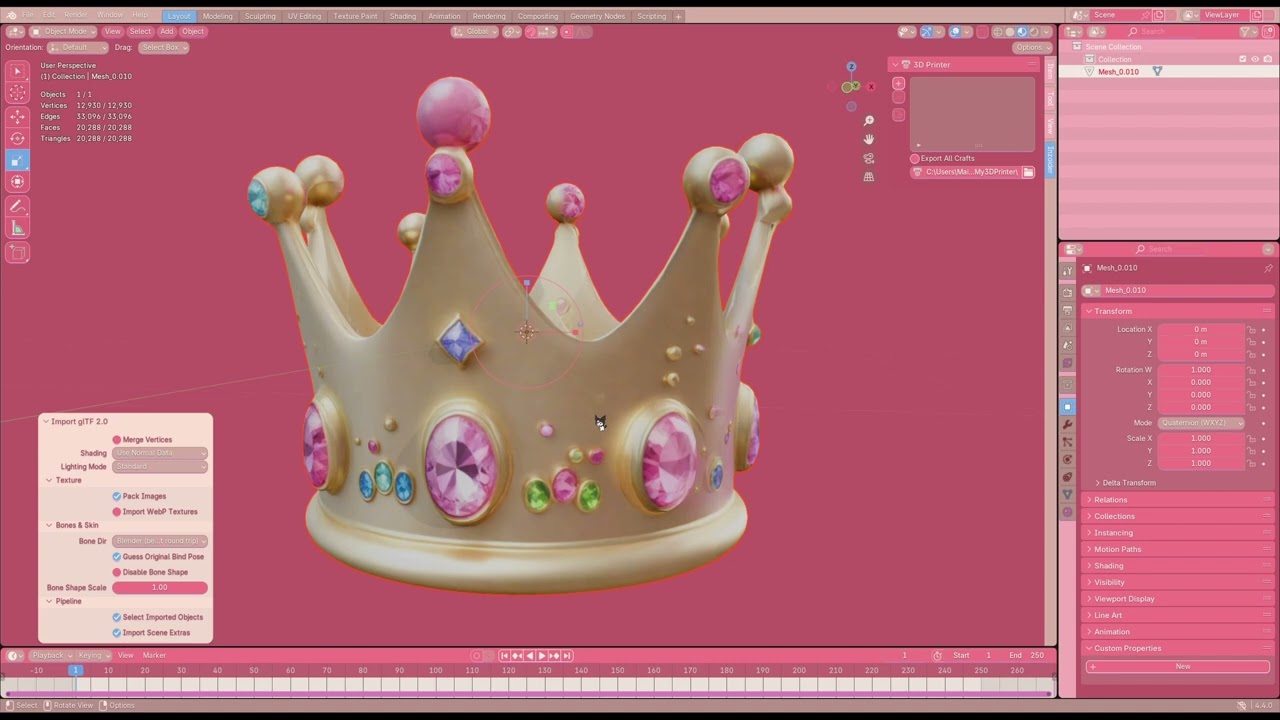Open the Object Mode dropdown
Viewport: 1280px width, 720px height.
62,31
